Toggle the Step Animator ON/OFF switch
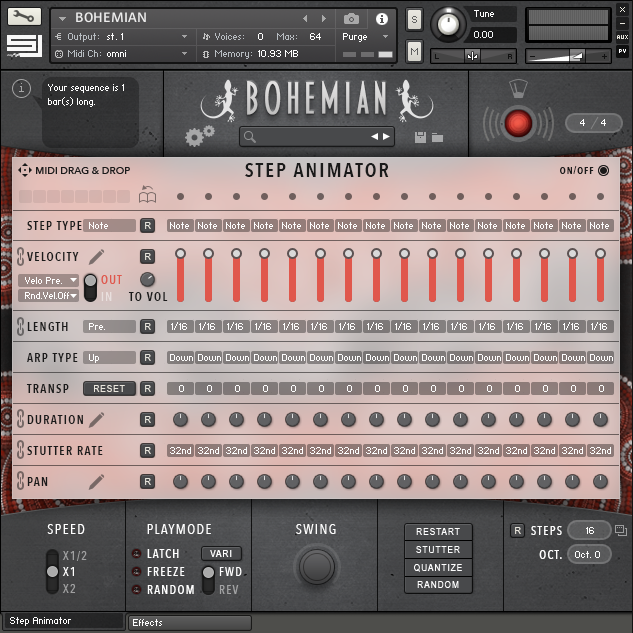 coord(603,170)
